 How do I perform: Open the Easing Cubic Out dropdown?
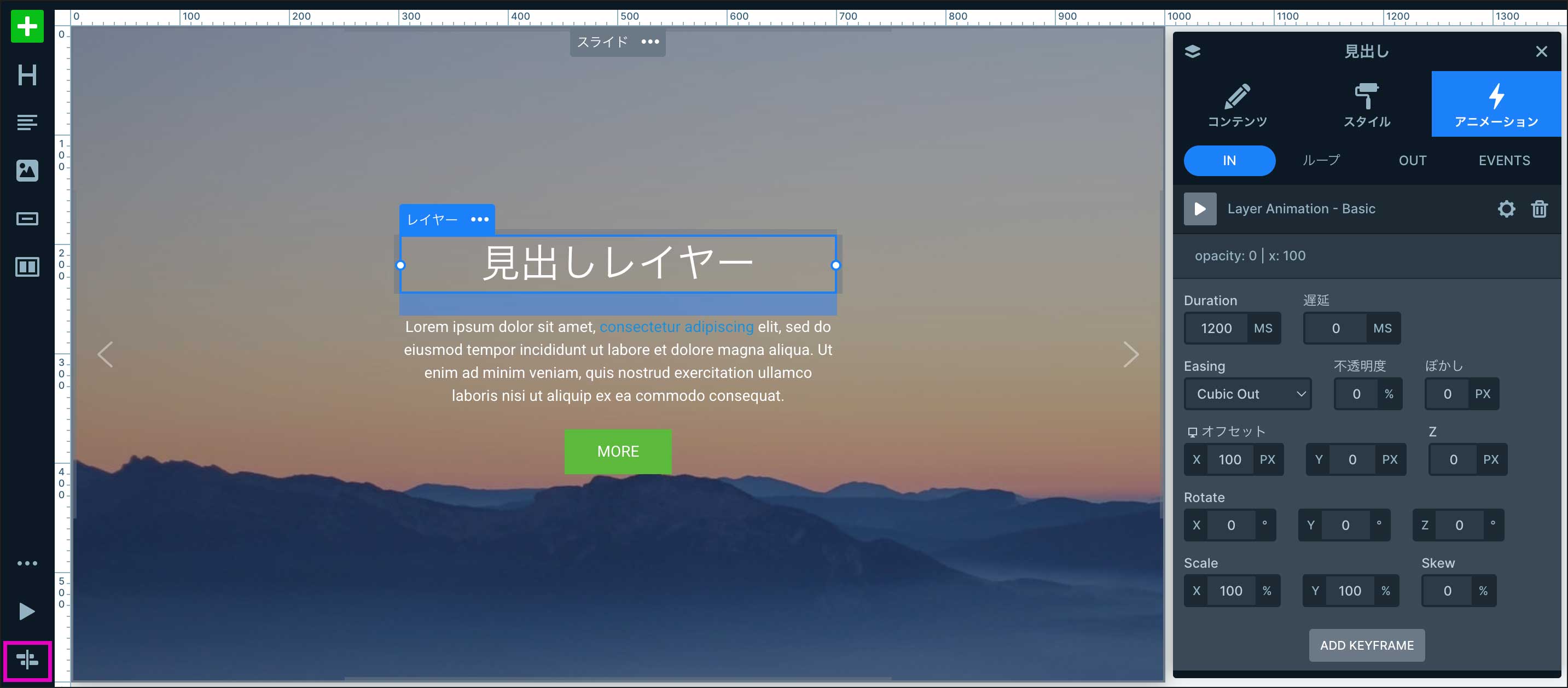pyautogui.click(x=1247, y=394)
